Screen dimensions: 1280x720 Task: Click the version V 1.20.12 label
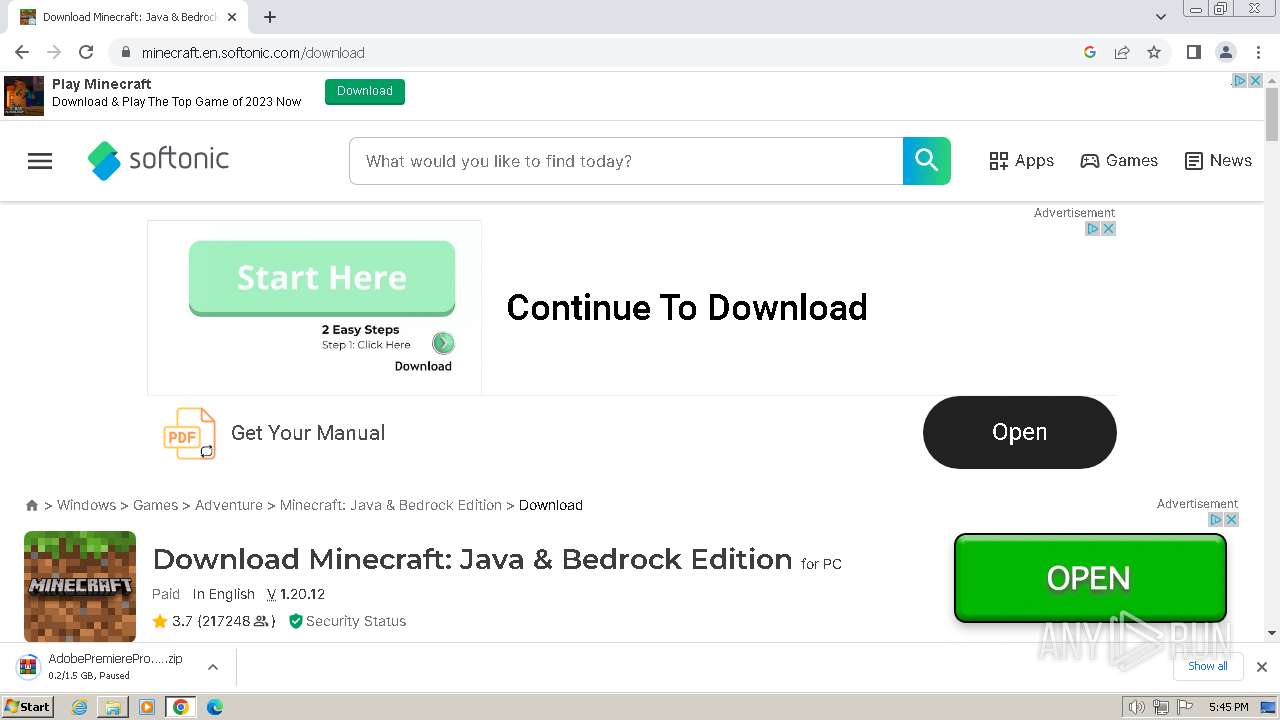296,594
